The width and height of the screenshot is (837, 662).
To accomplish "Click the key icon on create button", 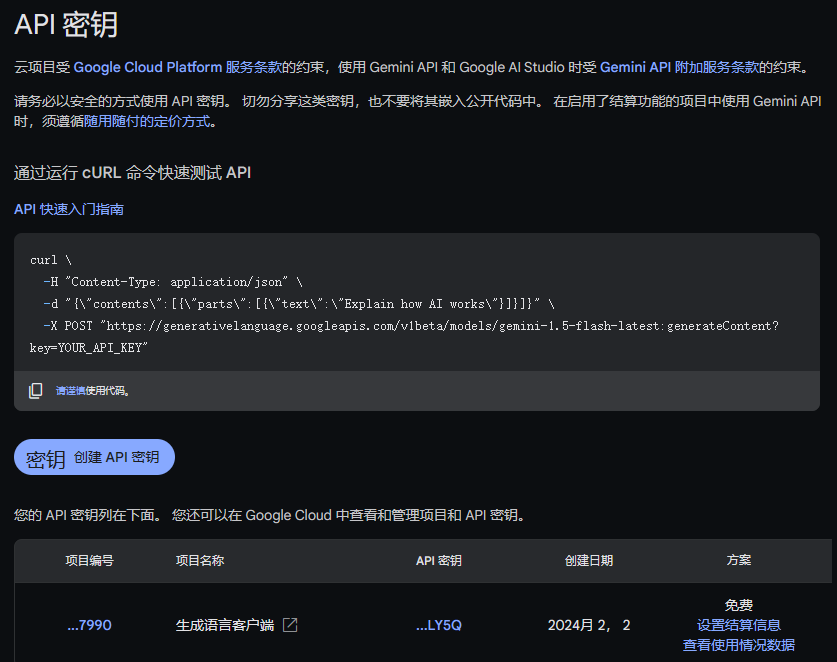I will pyautogui.click(x=45, y=458).
